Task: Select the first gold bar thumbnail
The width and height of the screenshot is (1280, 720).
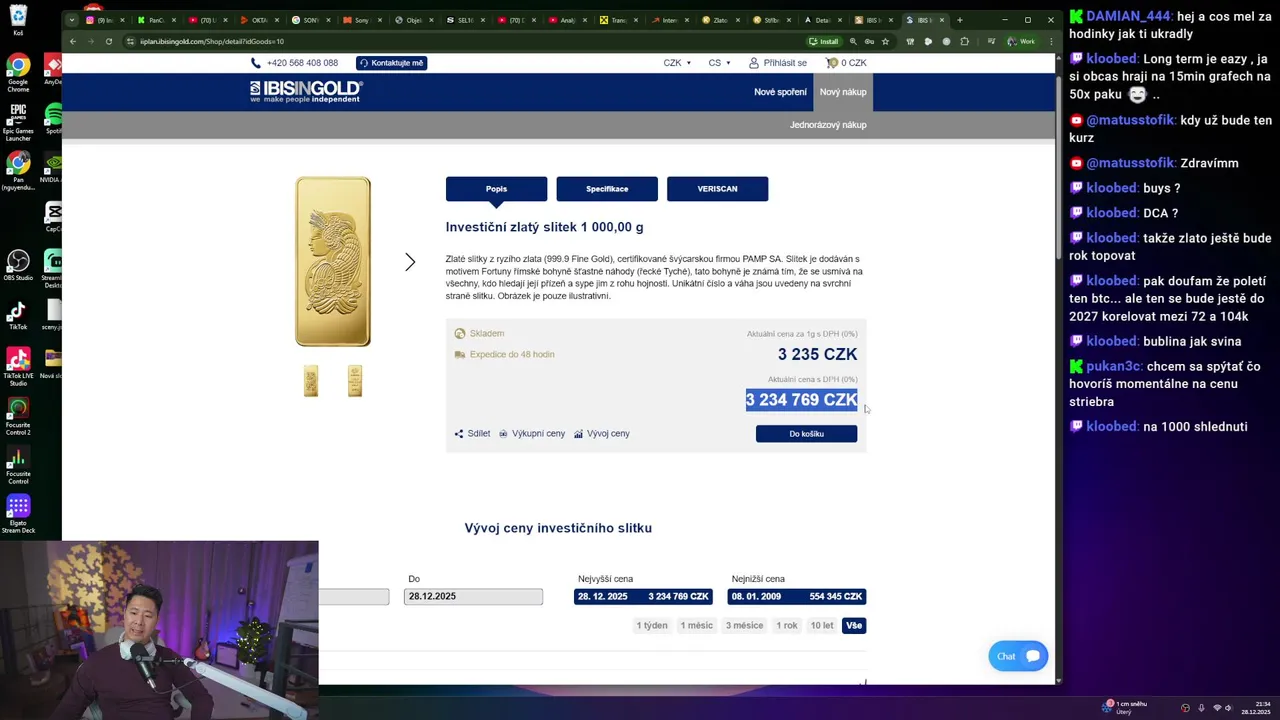Action: pos(311,381)
